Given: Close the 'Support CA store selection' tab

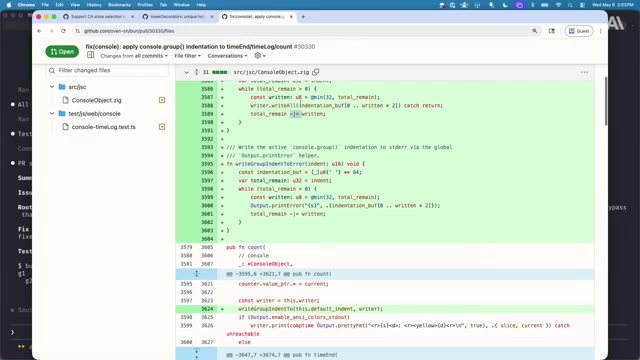Looking at the screenshot, I should point(132,17).
